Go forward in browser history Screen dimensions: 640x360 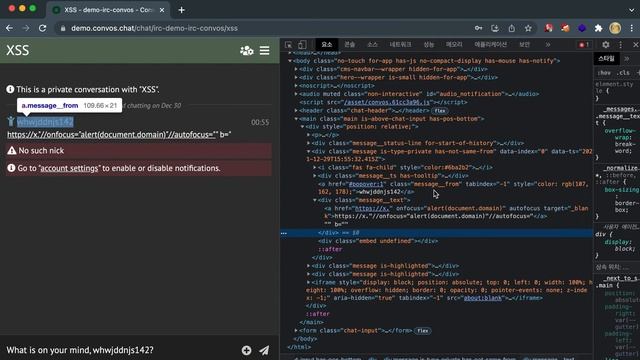[26, 28]
